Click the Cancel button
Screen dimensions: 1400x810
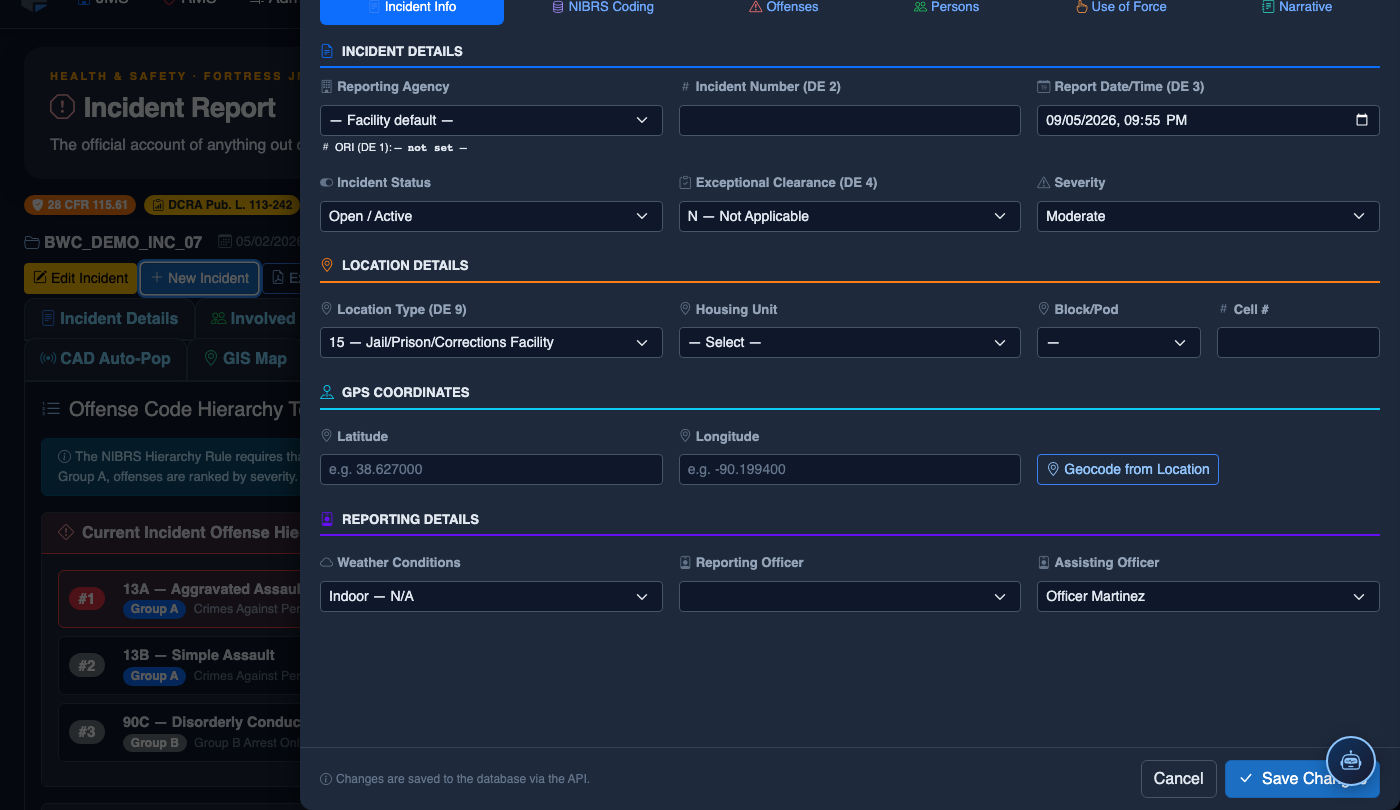pyautogui.click(x=1179, y=778)
